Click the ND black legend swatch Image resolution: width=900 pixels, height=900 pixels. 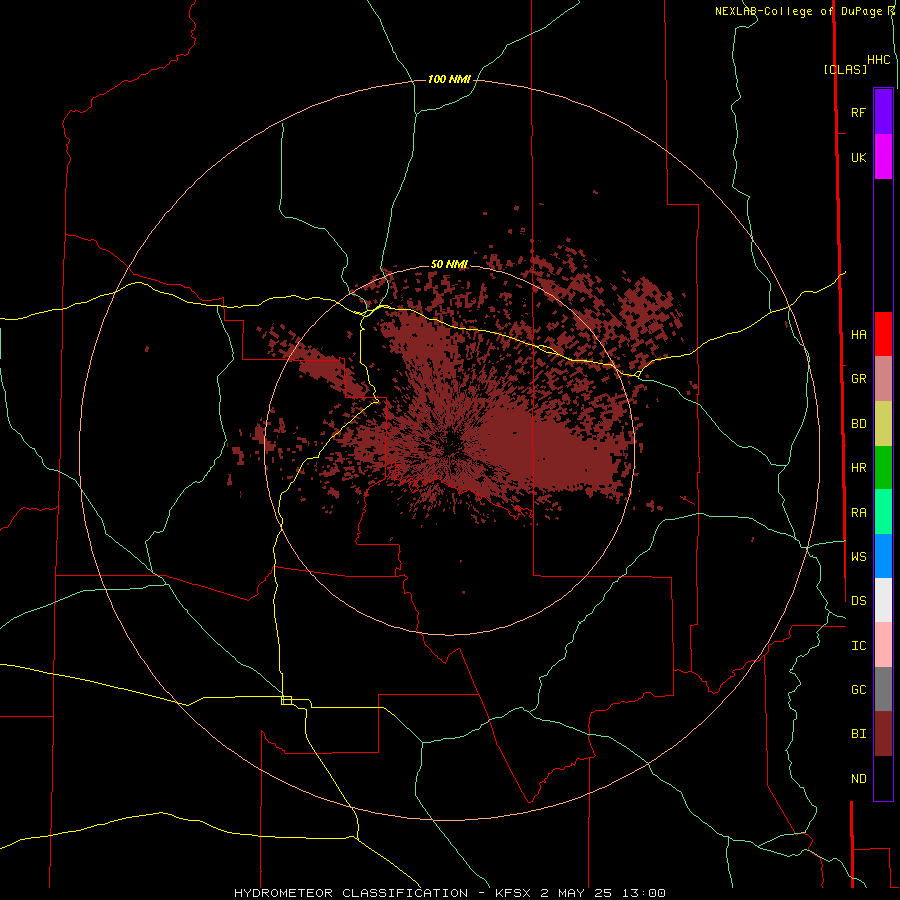[883, 778]
